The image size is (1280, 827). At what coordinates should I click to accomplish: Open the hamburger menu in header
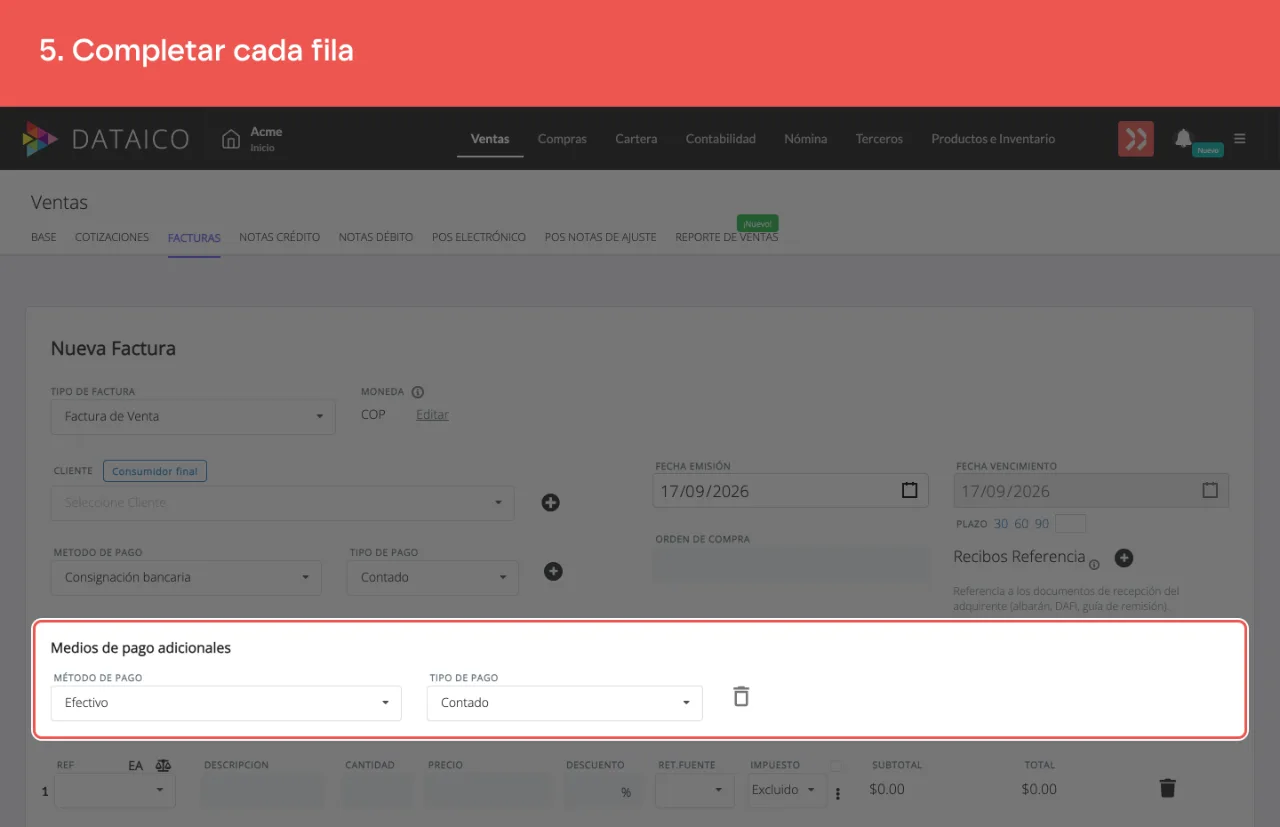pos(1240,139)
